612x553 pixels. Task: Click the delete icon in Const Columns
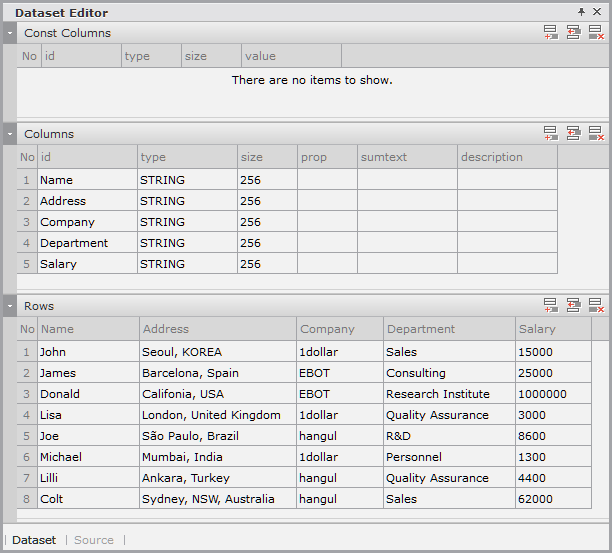(596, 33)
